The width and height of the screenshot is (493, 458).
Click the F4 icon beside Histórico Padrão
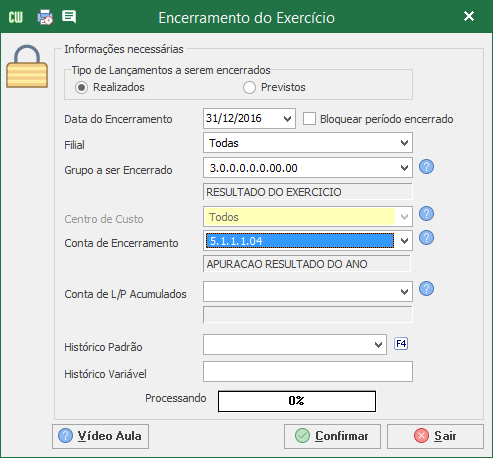(401, 343)
